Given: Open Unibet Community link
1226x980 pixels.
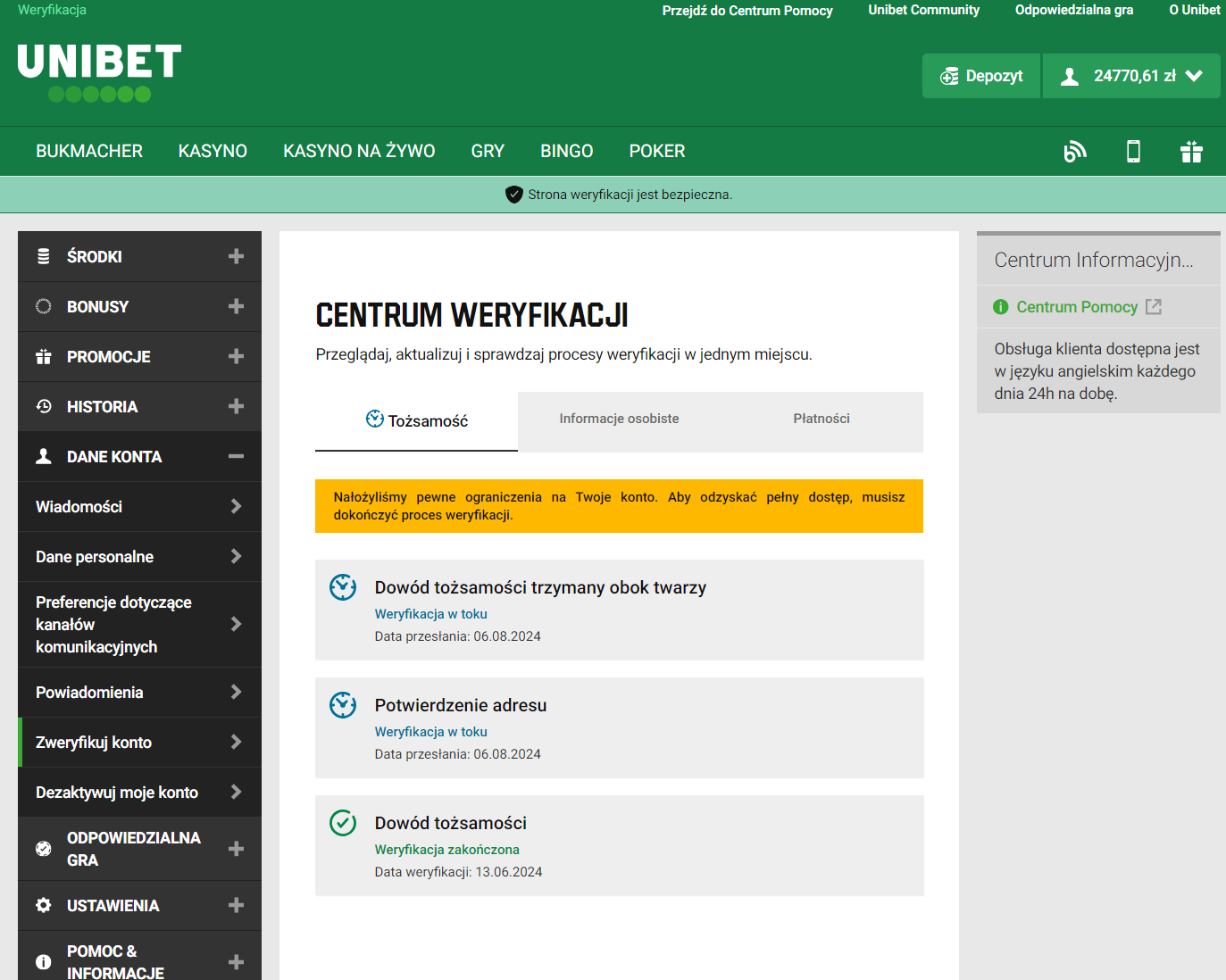Looking at the screenshot, I should (923, 10).
